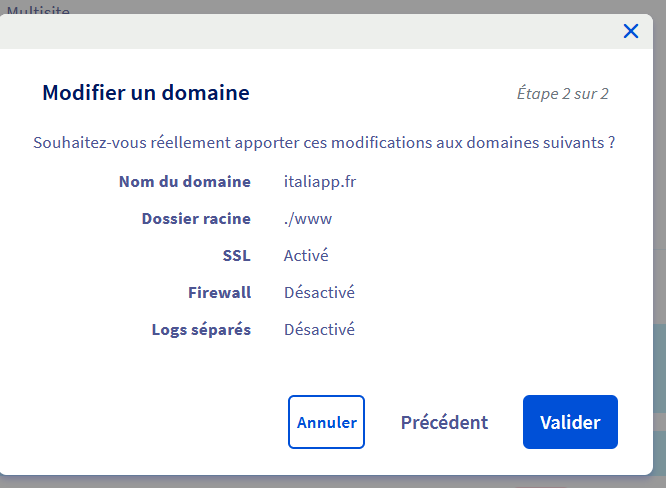Close the Modifier un domaine dialog
666x488 pixels.
pos(631,31)
